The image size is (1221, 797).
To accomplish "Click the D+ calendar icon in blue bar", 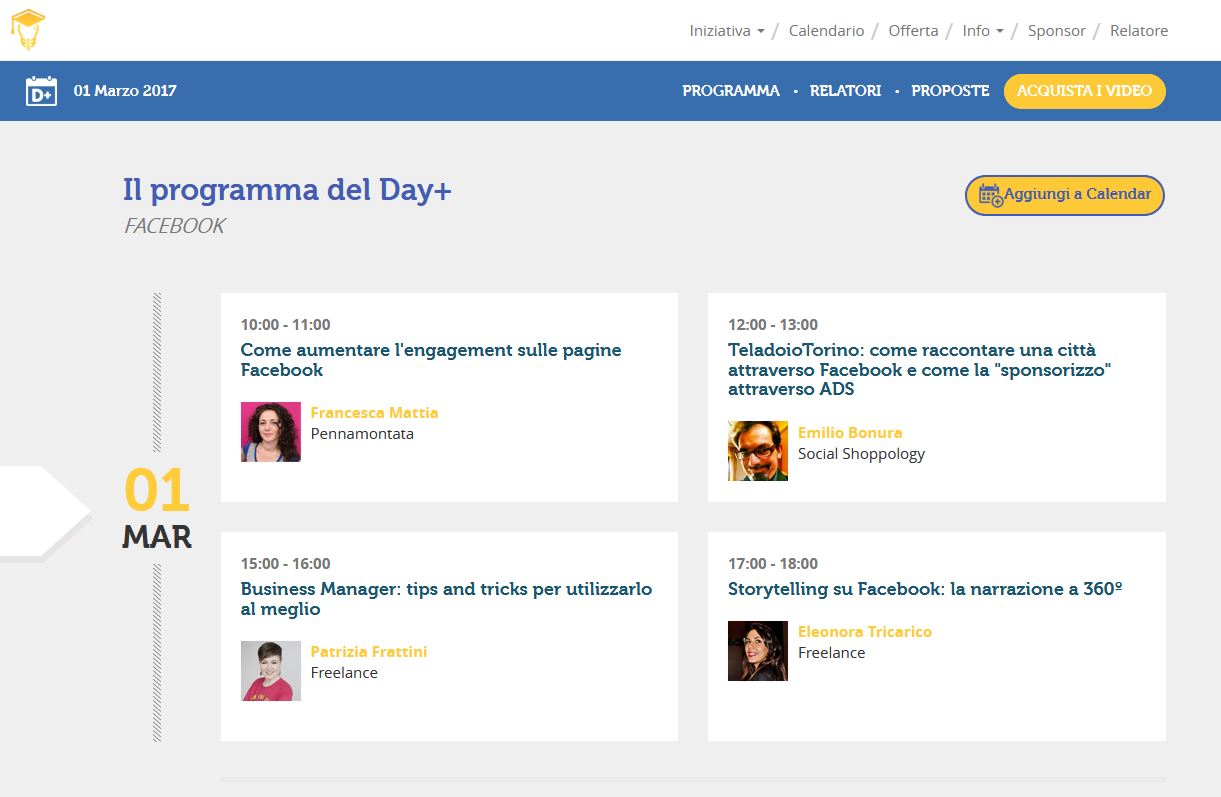I will click(x=41, y=91).
